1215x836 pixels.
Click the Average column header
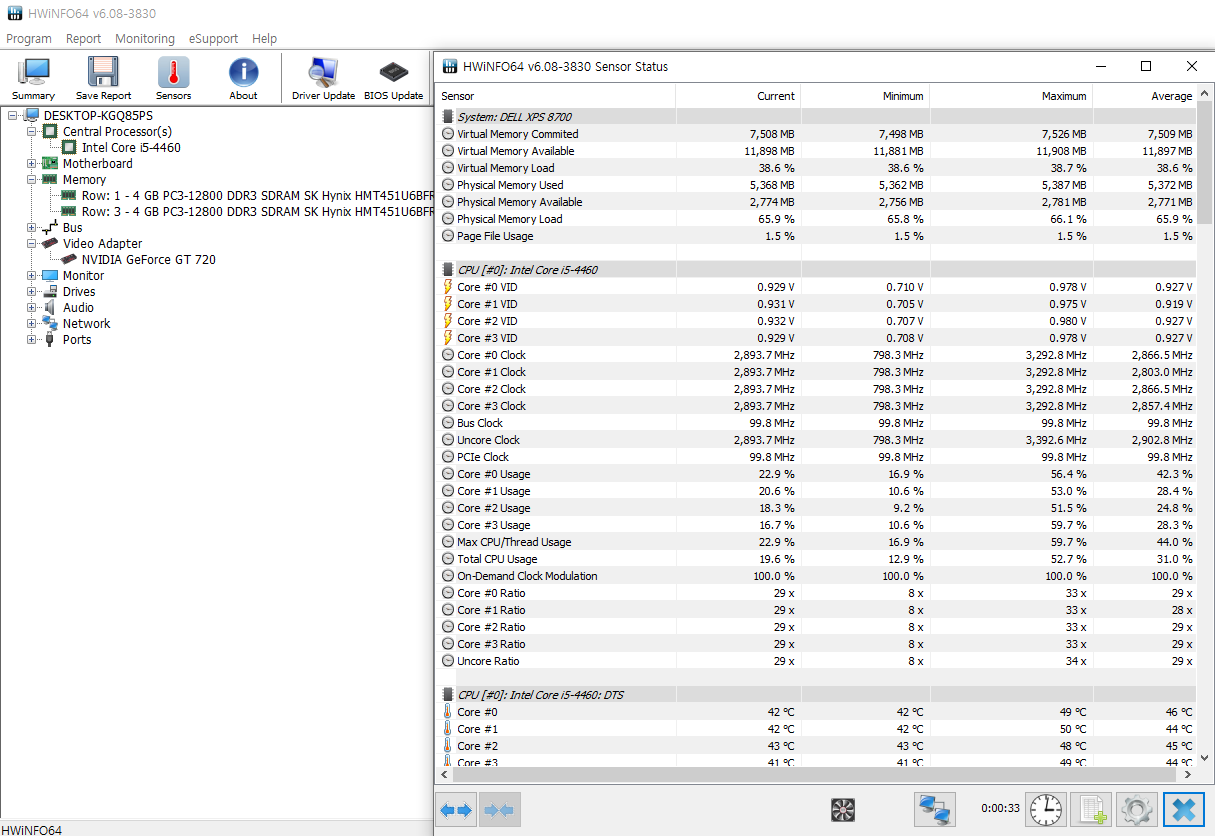tap(1145, 96)
